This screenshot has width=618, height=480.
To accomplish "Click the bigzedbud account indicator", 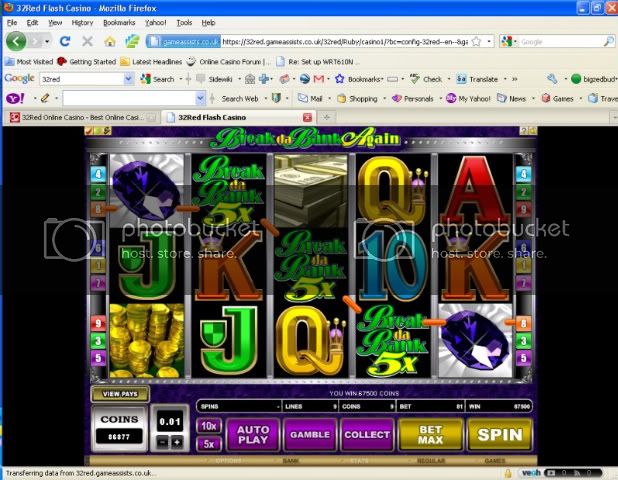I will pos(594,79).
